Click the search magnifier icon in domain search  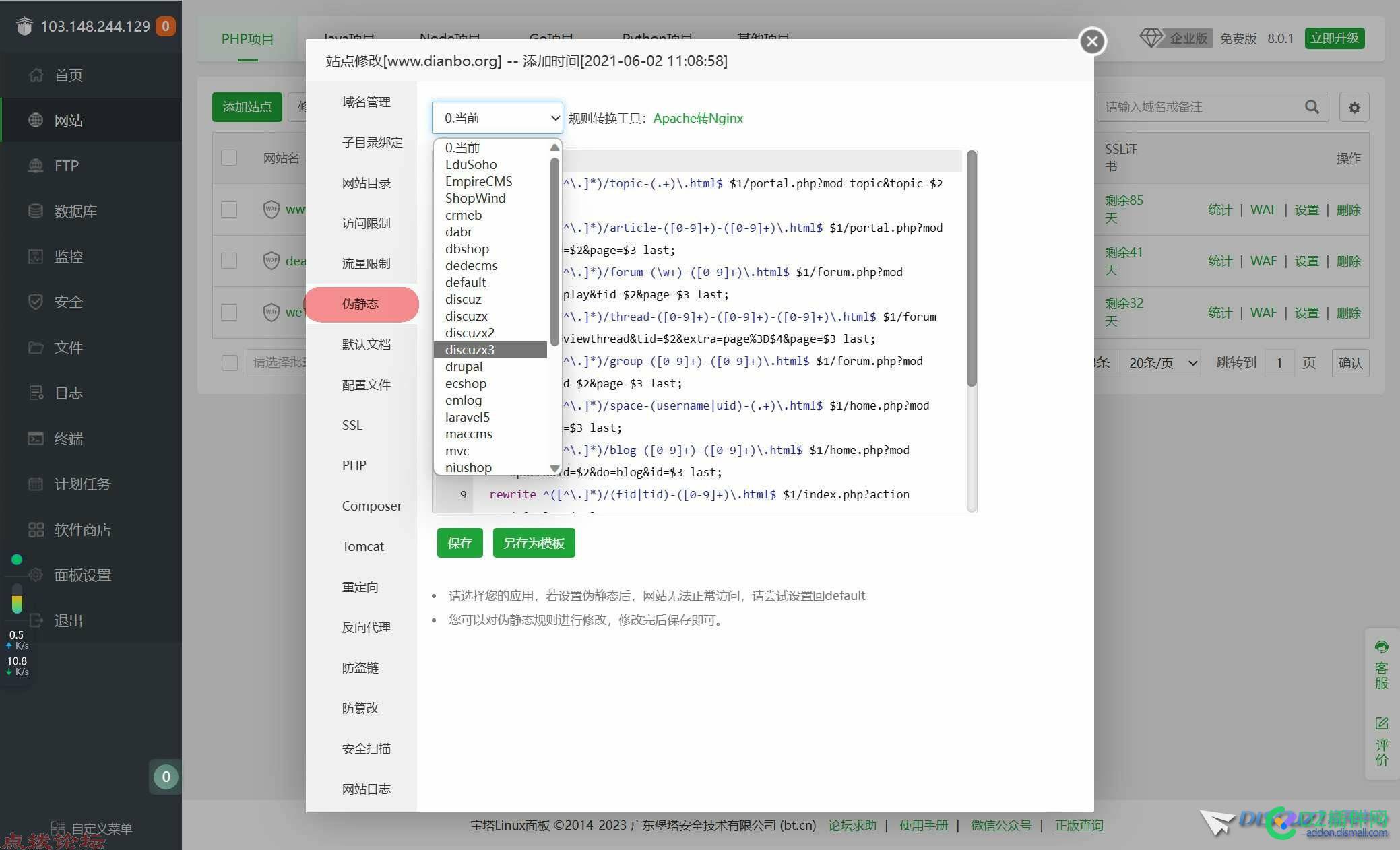click(x=1311, y=107)
